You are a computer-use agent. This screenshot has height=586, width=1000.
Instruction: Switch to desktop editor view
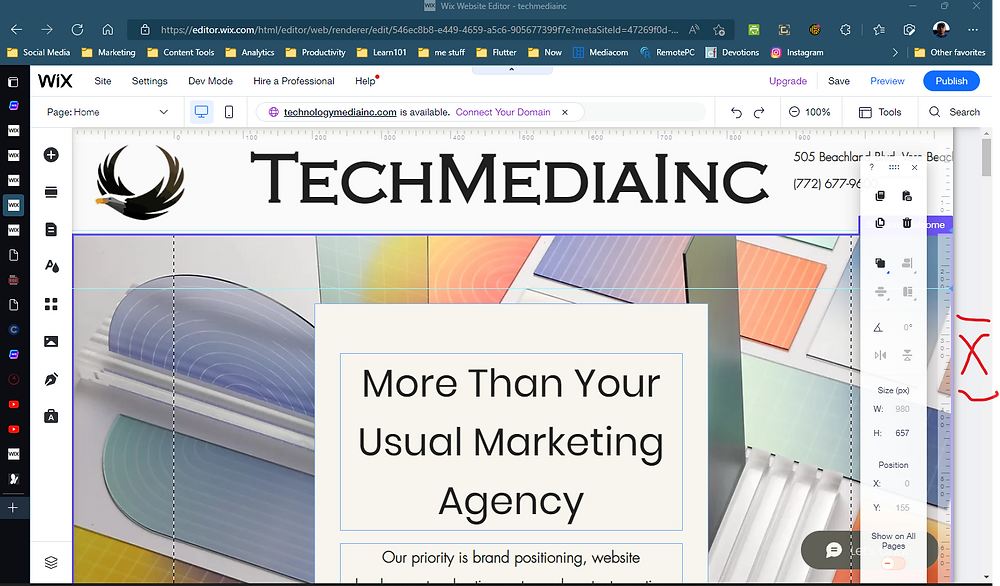[x=202, y=112]
